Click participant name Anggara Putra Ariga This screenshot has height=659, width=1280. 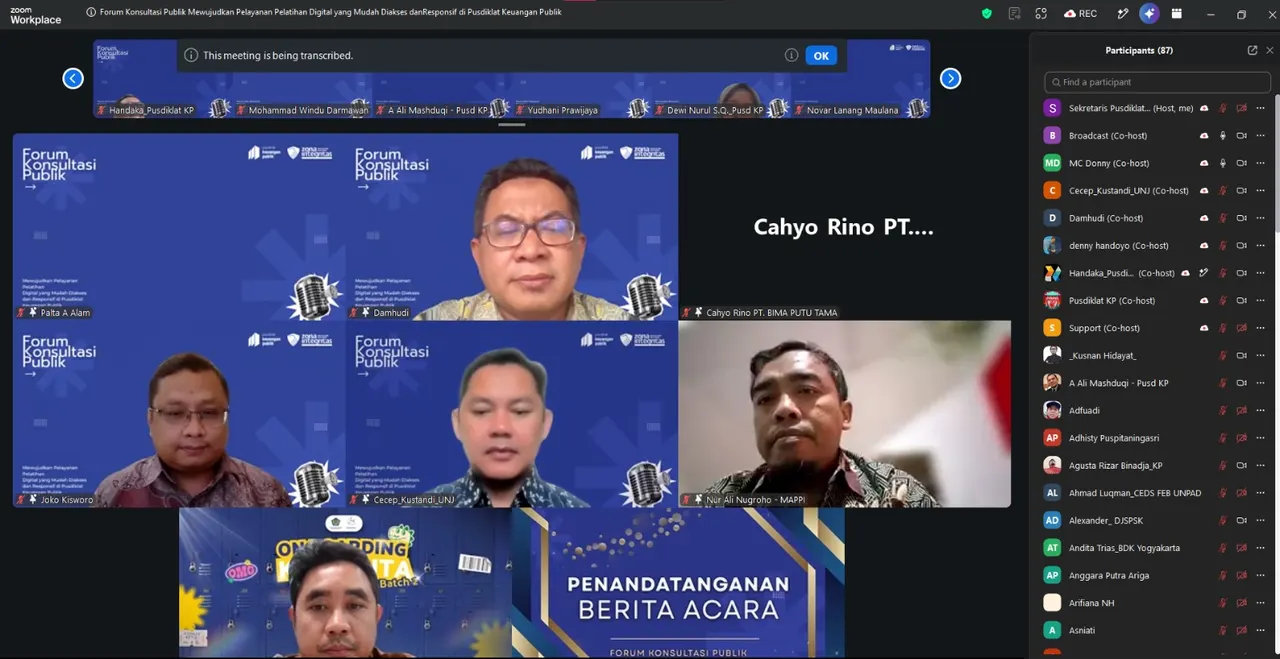1109,575
